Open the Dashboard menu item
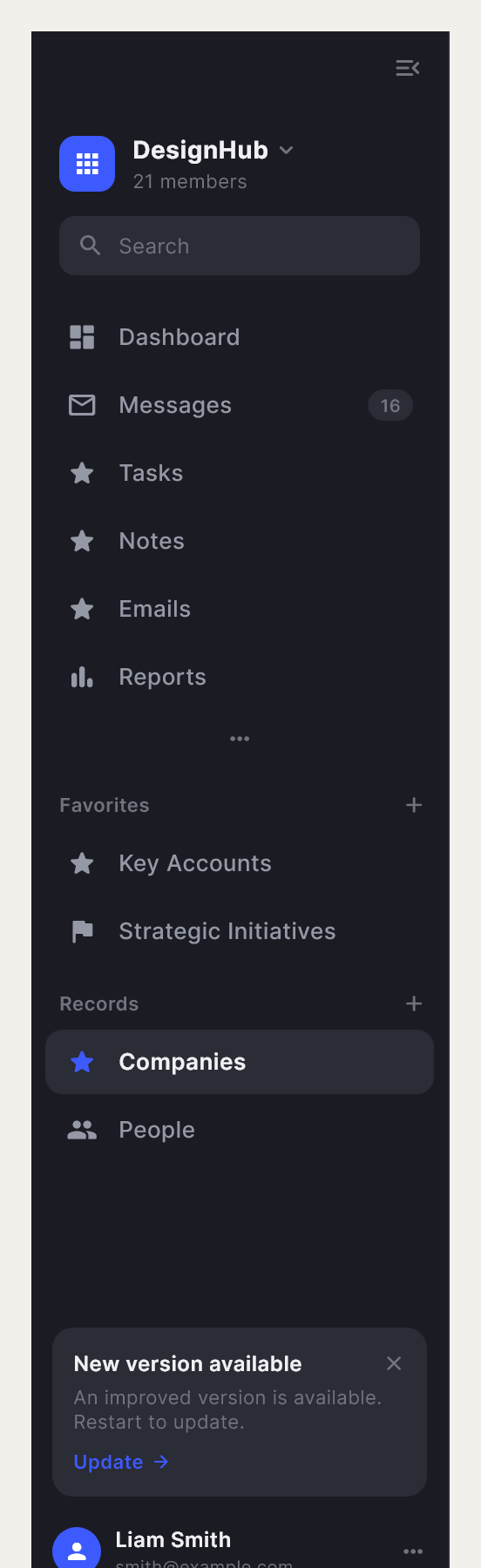Image resolution: width=481 pixels, height=1568 pixels. tap(240, 337)
